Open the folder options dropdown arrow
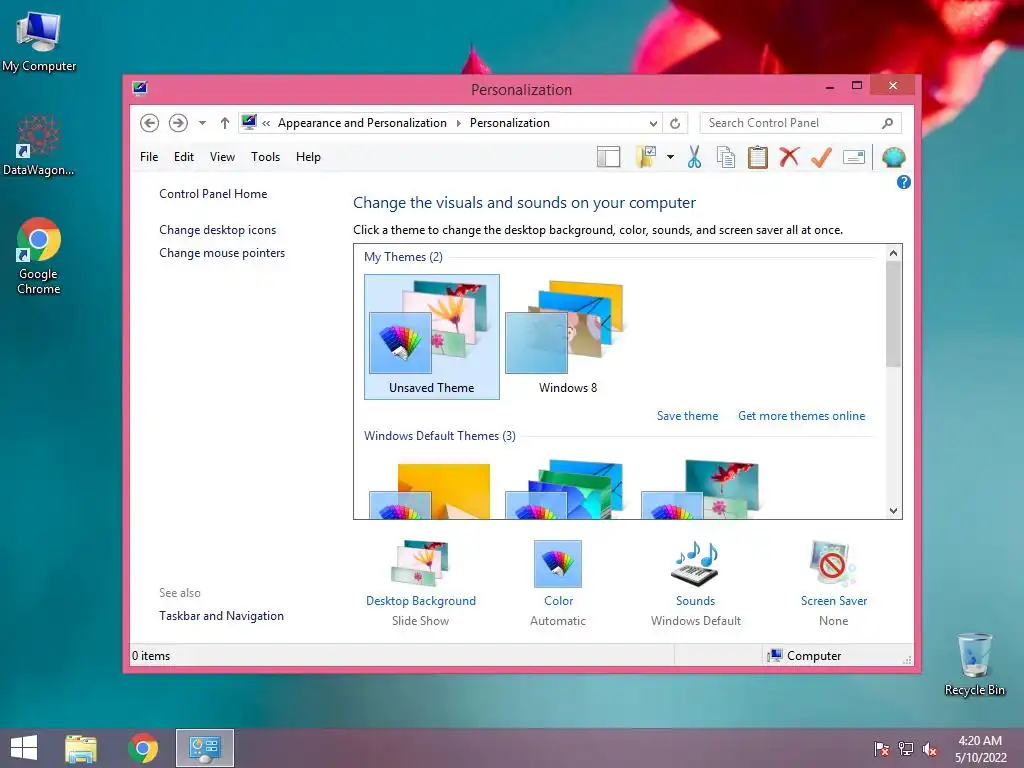The height and width of the screenshot is (768, 1024). [670, 157]
